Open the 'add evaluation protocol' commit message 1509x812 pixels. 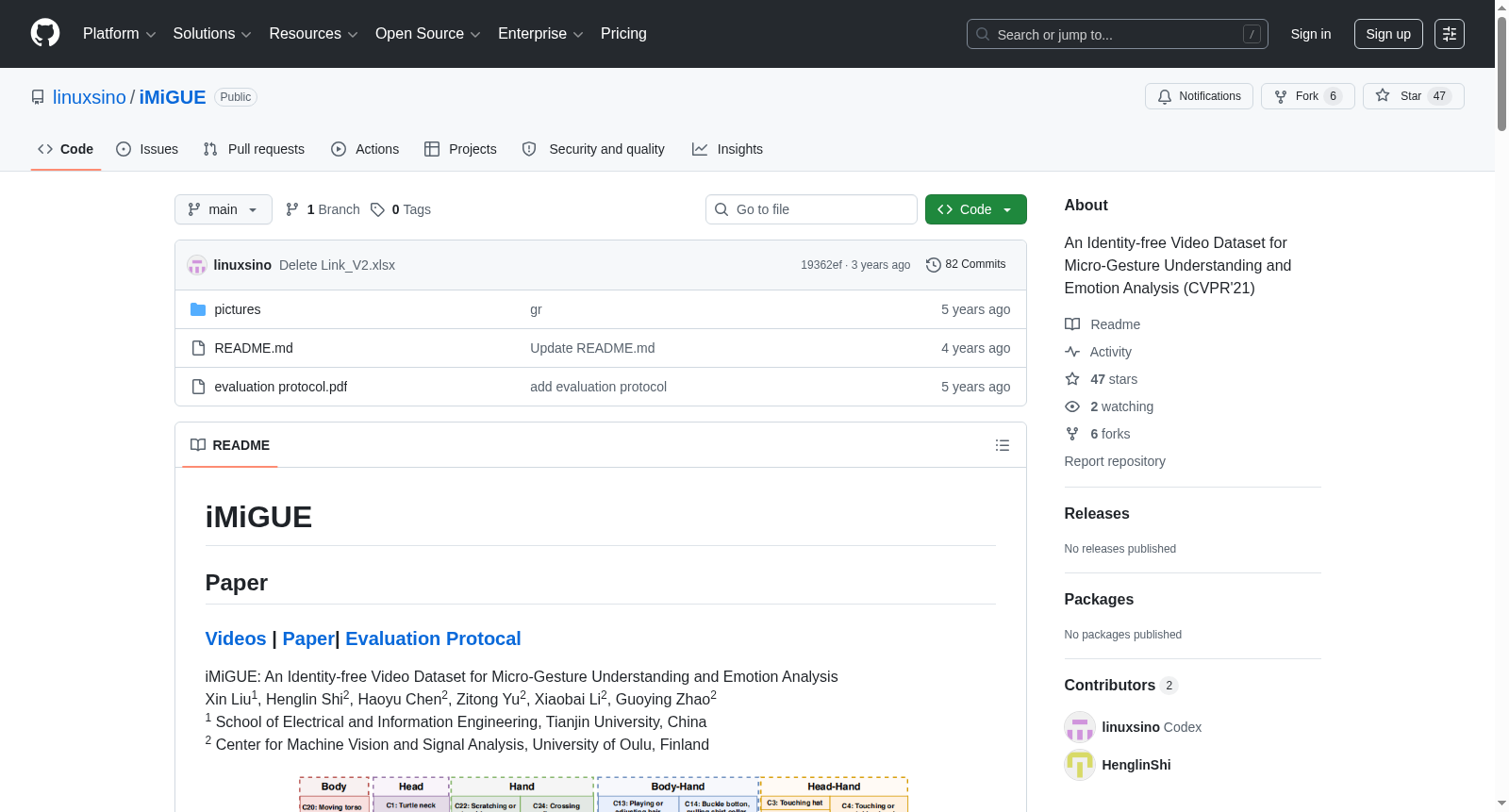click(598, 387)
